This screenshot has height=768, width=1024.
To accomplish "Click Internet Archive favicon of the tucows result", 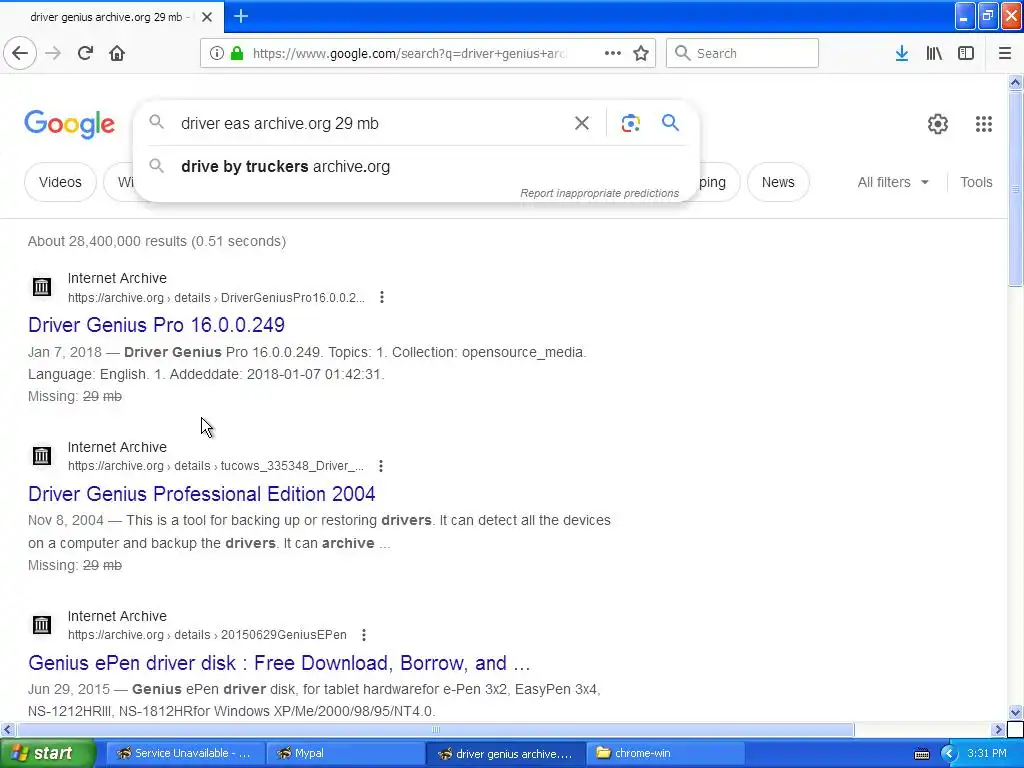I will (42, 455).
